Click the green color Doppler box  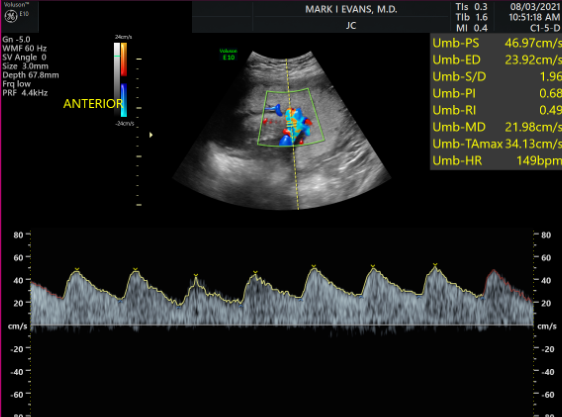291,117
